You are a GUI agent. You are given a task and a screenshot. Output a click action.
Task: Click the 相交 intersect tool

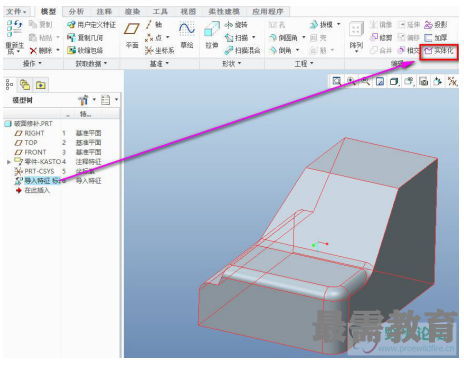tap(409, 50)
